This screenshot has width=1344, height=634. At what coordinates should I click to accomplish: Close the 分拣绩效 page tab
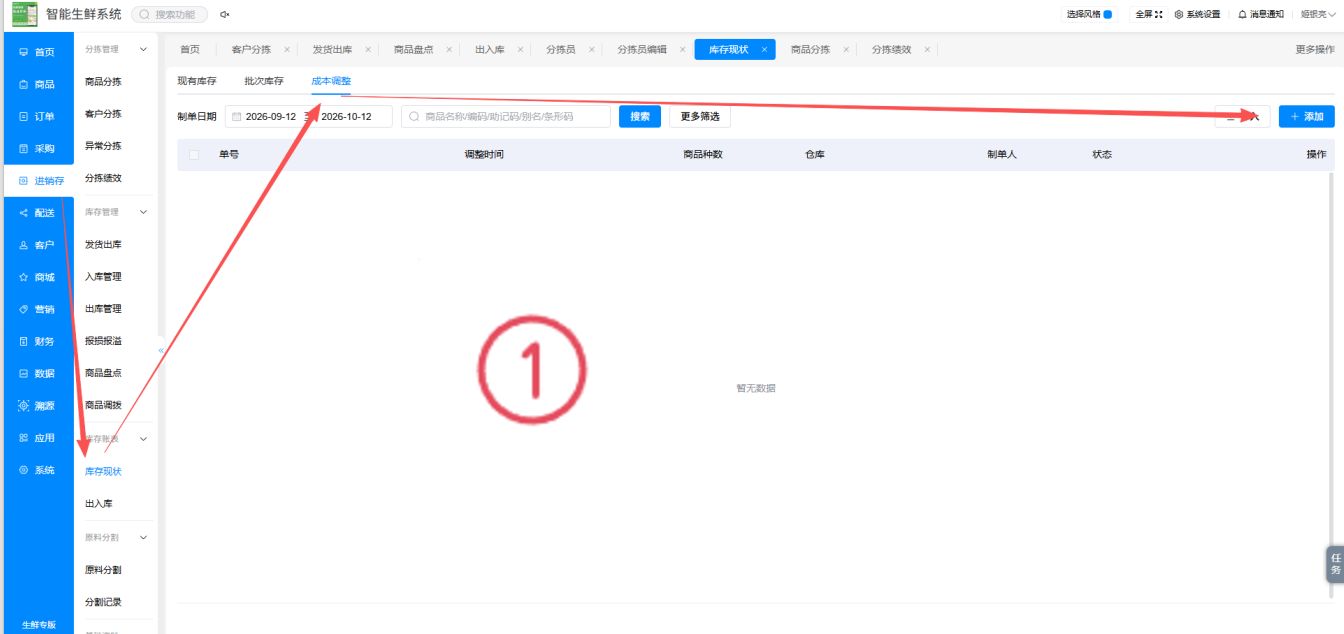927,50
